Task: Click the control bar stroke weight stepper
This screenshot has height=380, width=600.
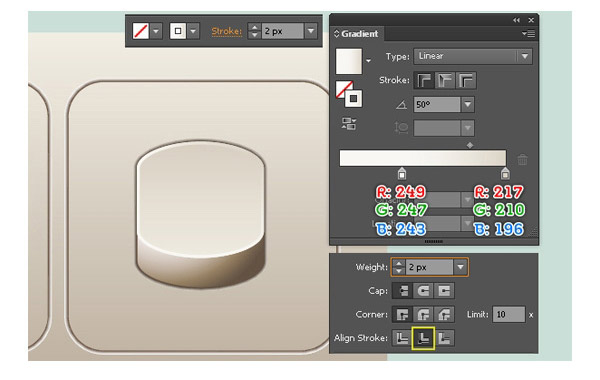Action: (254, 31)
